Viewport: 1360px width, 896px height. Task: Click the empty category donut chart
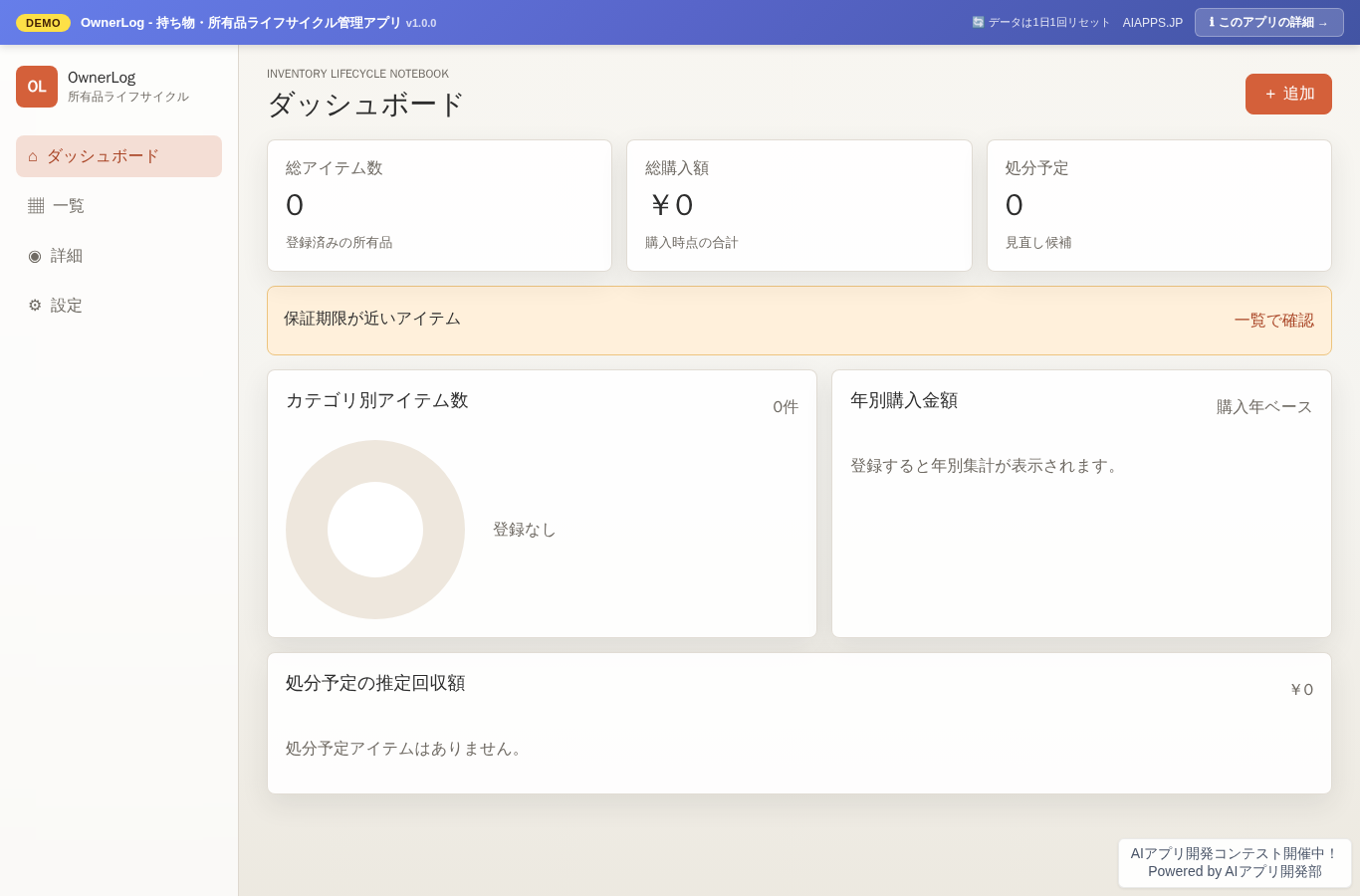(x=375, y=530)
